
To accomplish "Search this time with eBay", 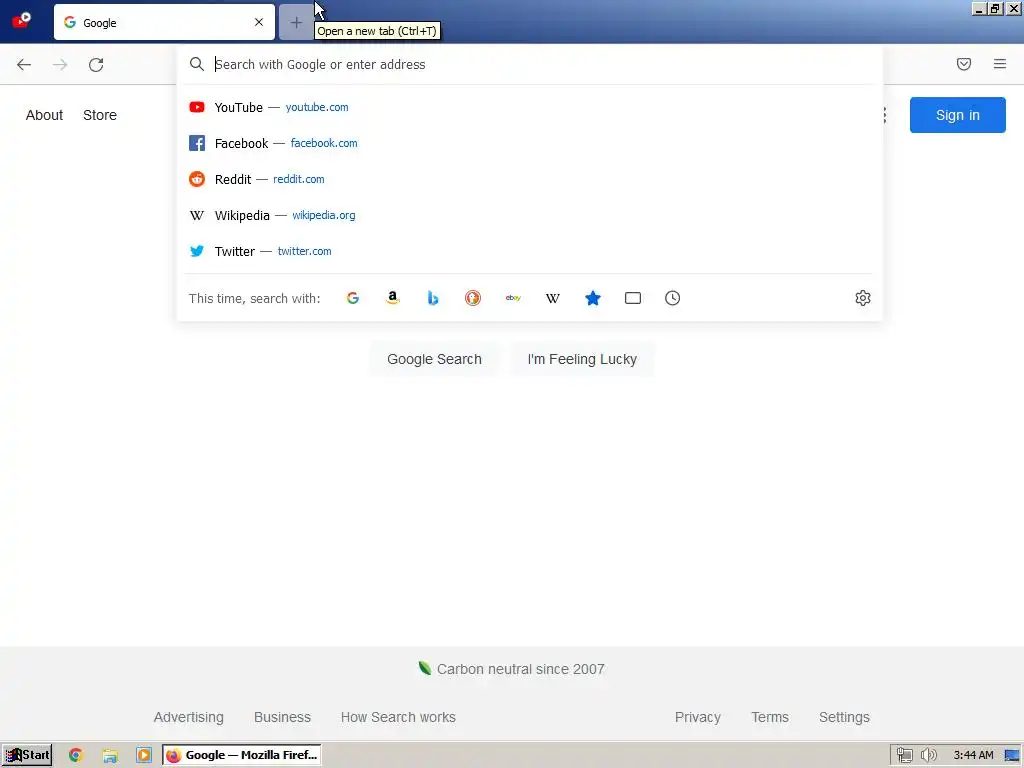I will (x=513, y=298).
